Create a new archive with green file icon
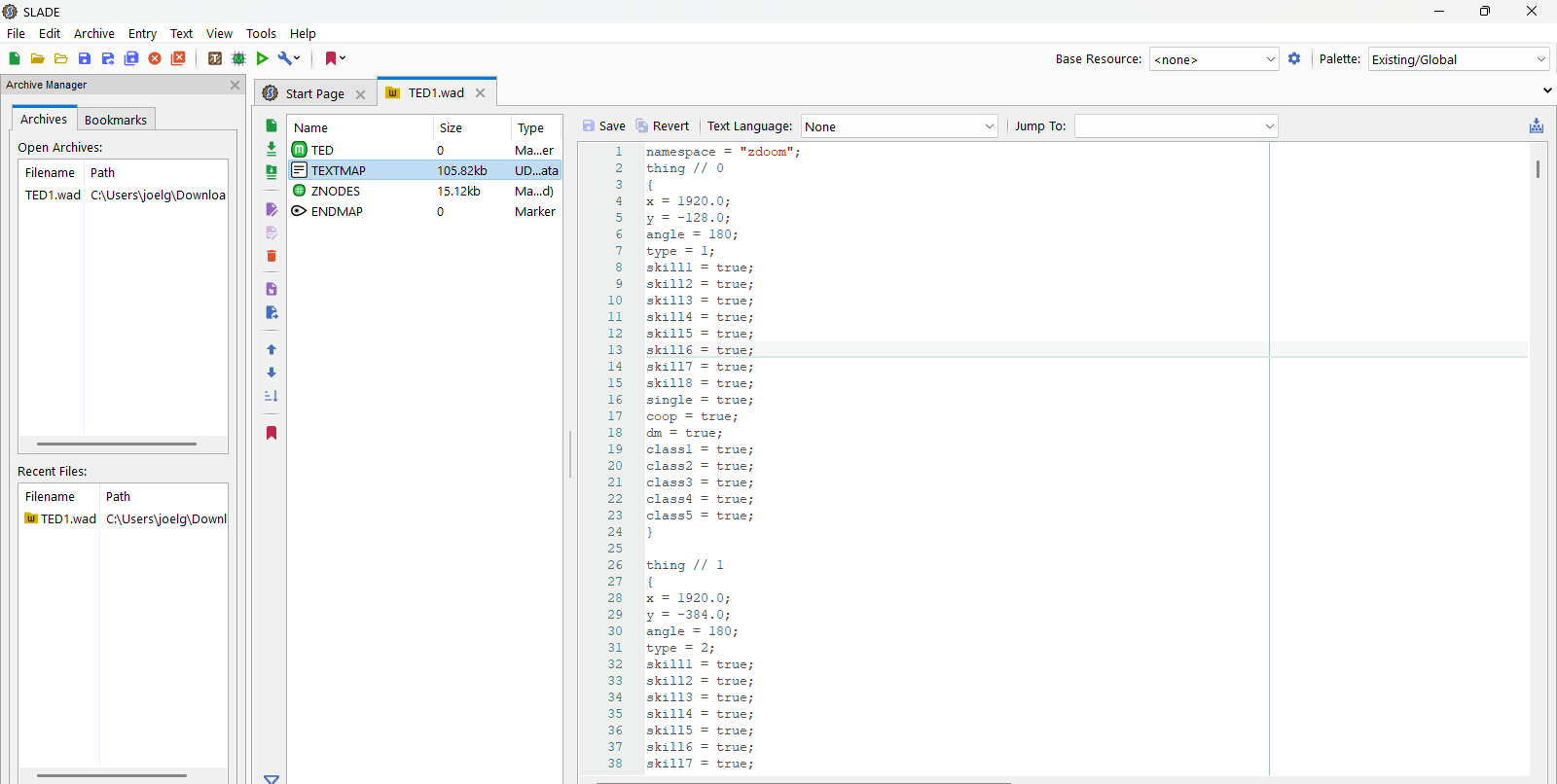The width and height of the screenshot is (1557, 784). point(15,58)
